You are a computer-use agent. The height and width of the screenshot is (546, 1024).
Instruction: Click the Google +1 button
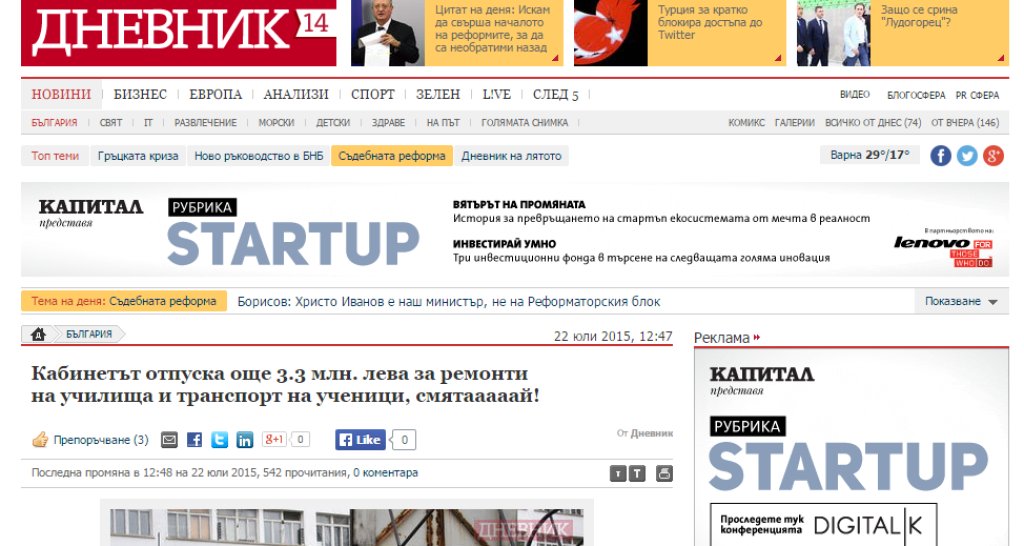[x=274, y=439]
